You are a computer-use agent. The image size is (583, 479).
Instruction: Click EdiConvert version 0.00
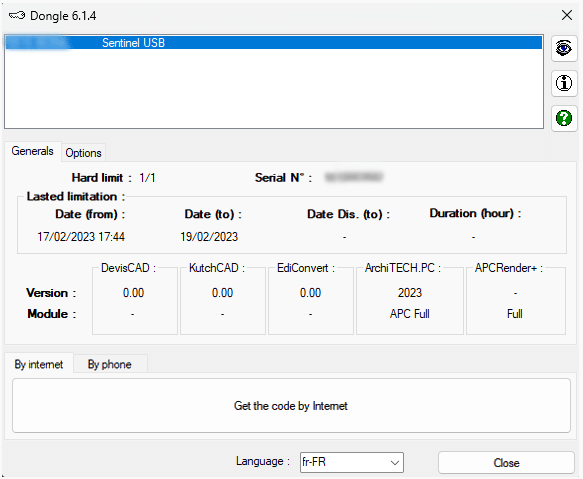coord(310,293)
